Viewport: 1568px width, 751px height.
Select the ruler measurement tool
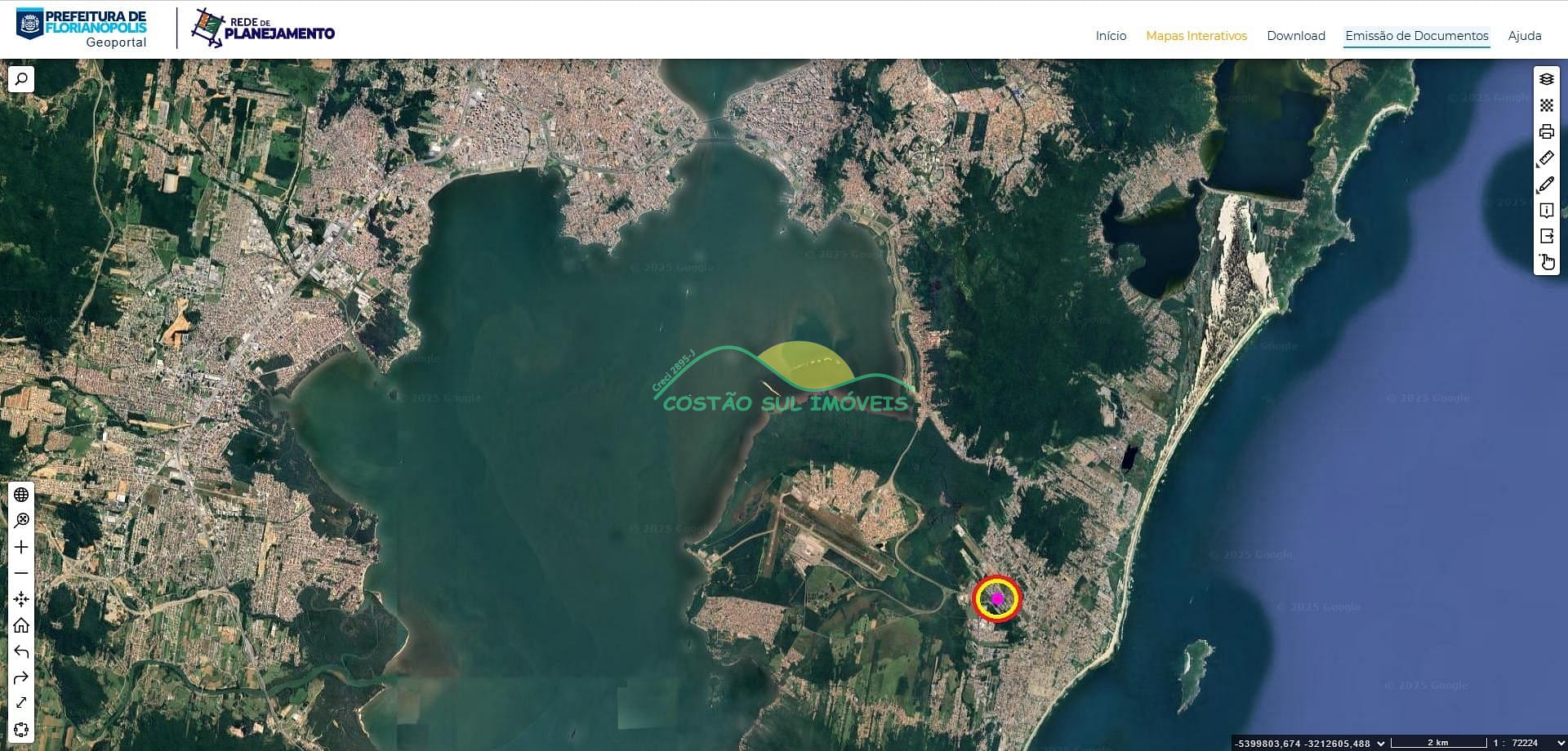click(x=1546, y=158)
